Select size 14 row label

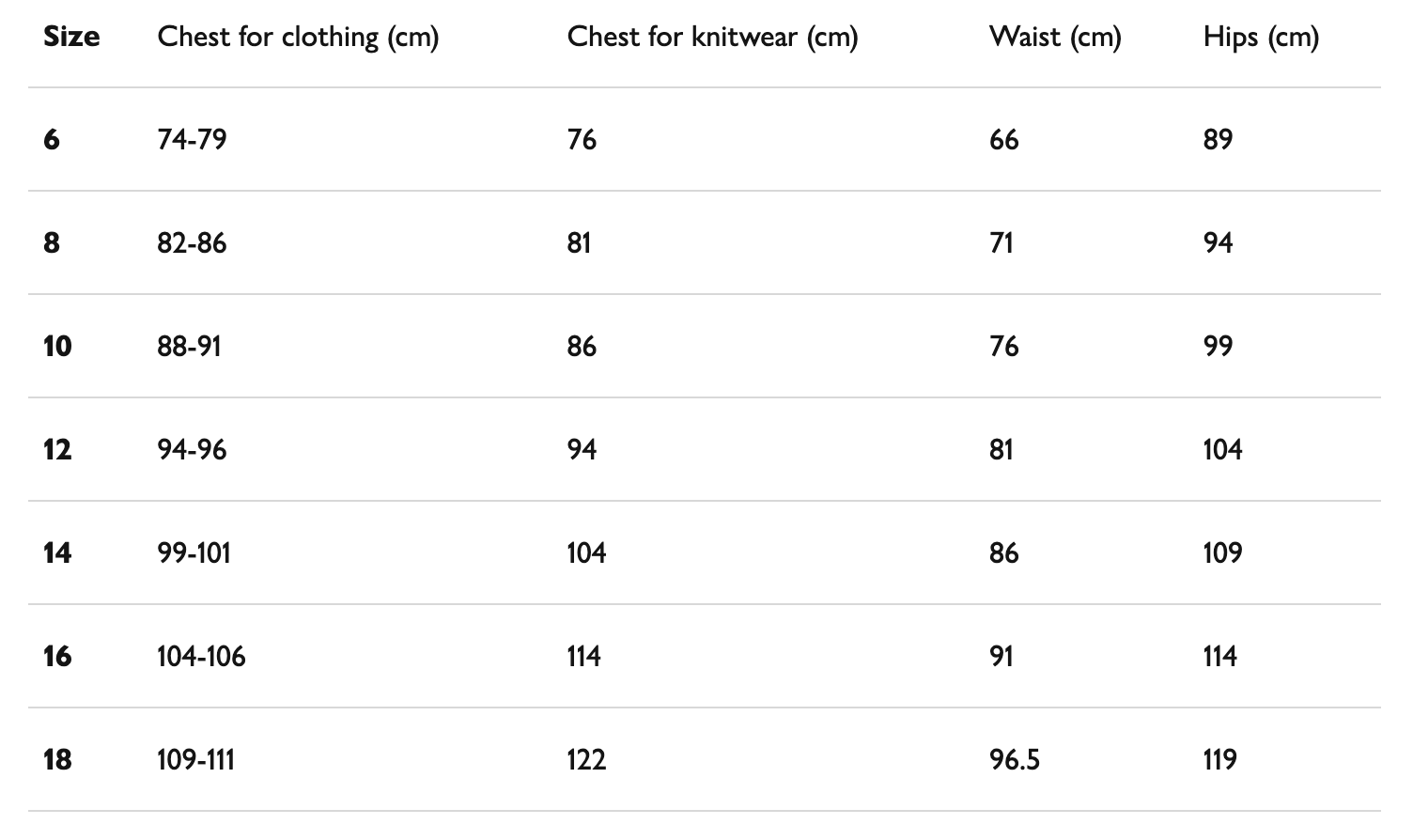pos(57,553)
